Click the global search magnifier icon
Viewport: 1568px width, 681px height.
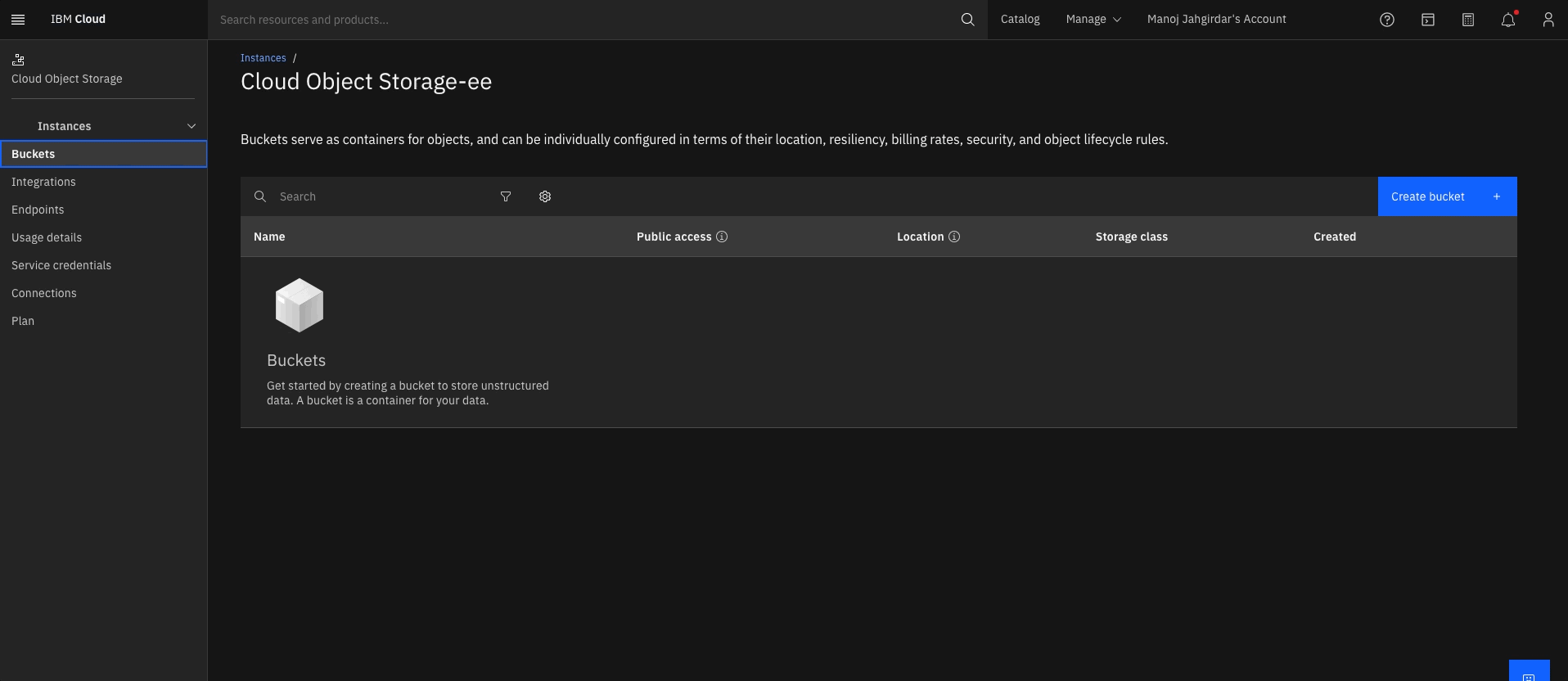[967, 20]
